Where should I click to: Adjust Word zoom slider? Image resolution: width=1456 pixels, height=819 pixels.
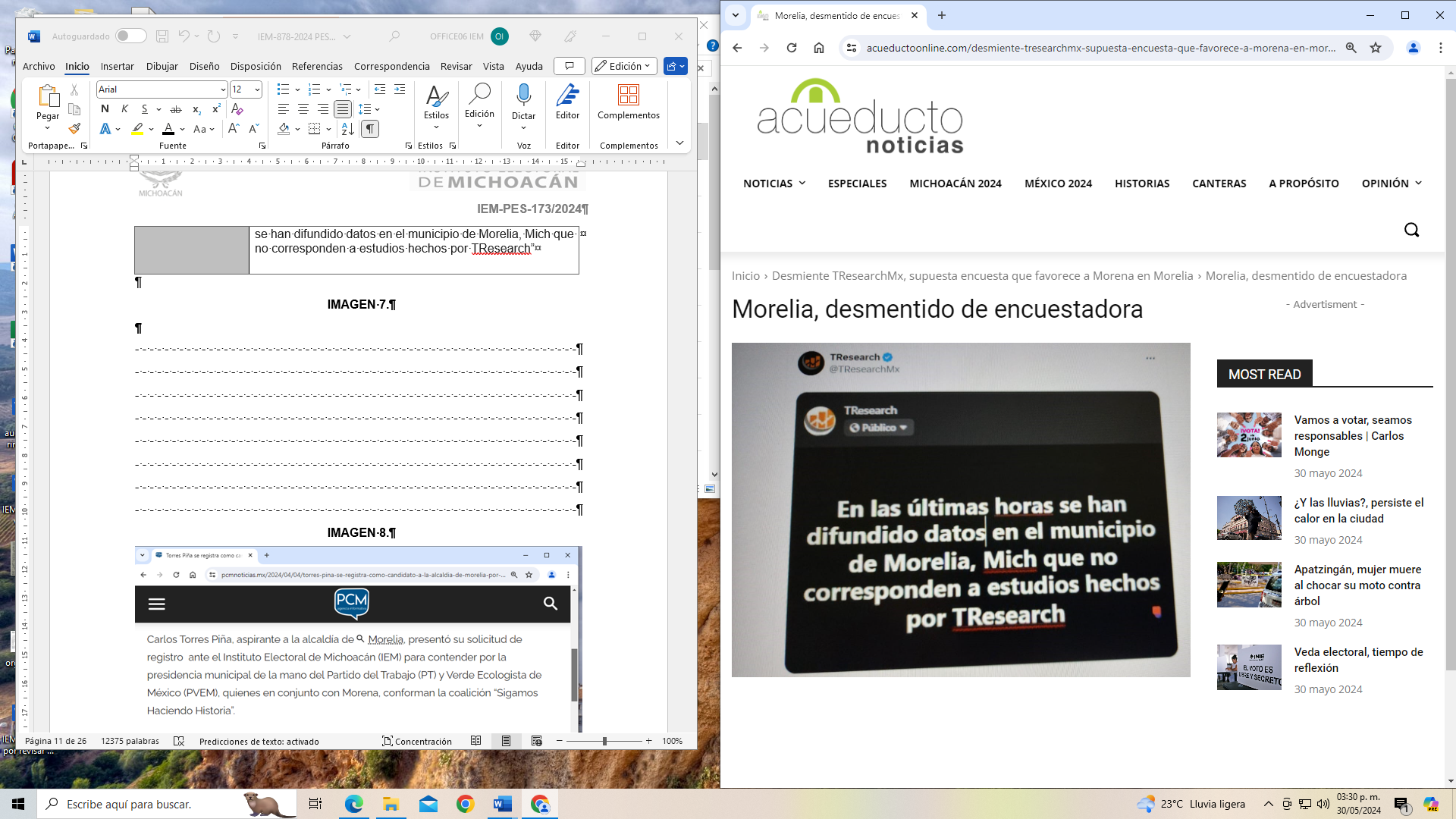(x=604, y=741)
